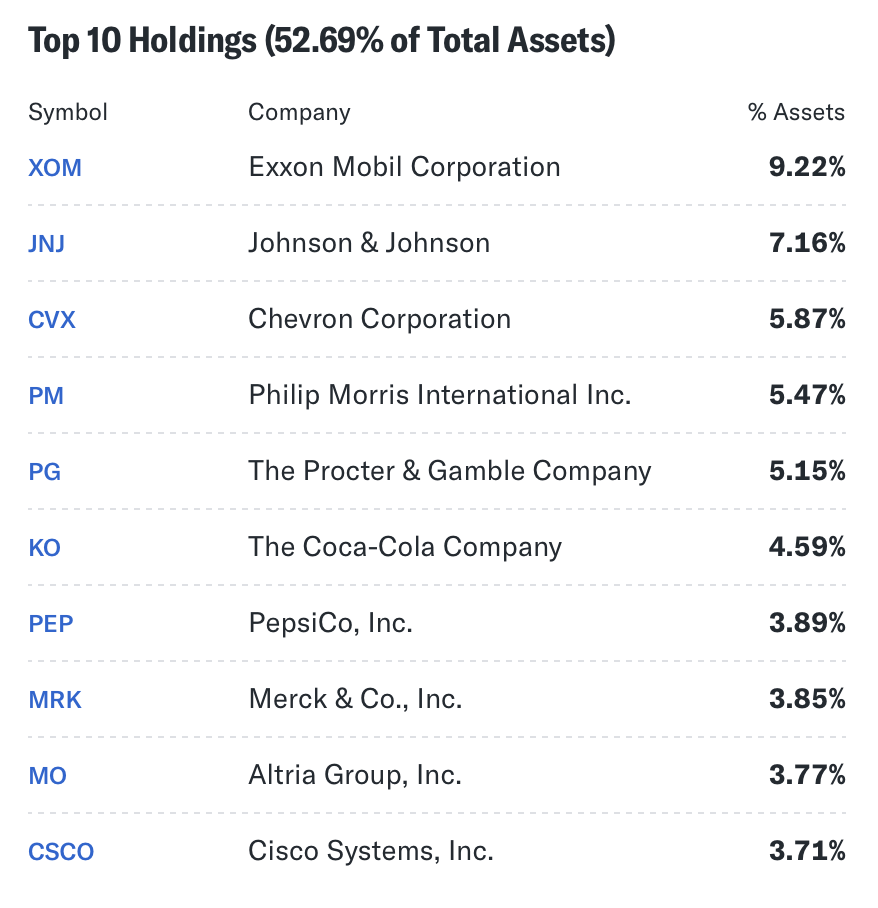Click the Johnson & Johnson company name
The height and width of the screenshot is (908, 878).
(x=368, y=243)
